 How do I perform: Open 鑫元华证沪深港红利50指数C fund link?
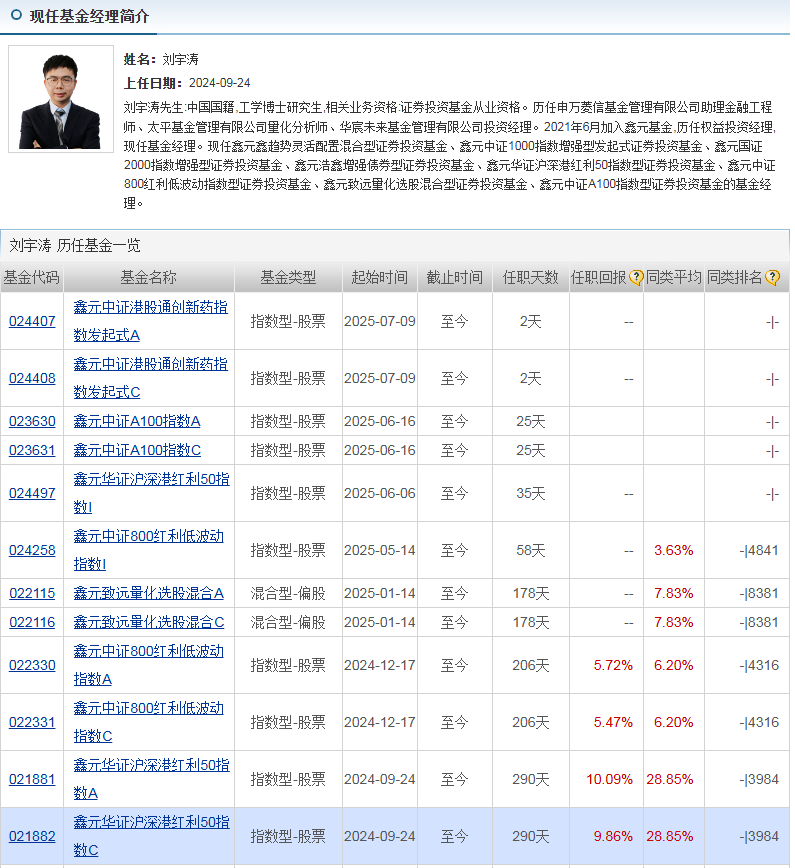tap(151, 836)
